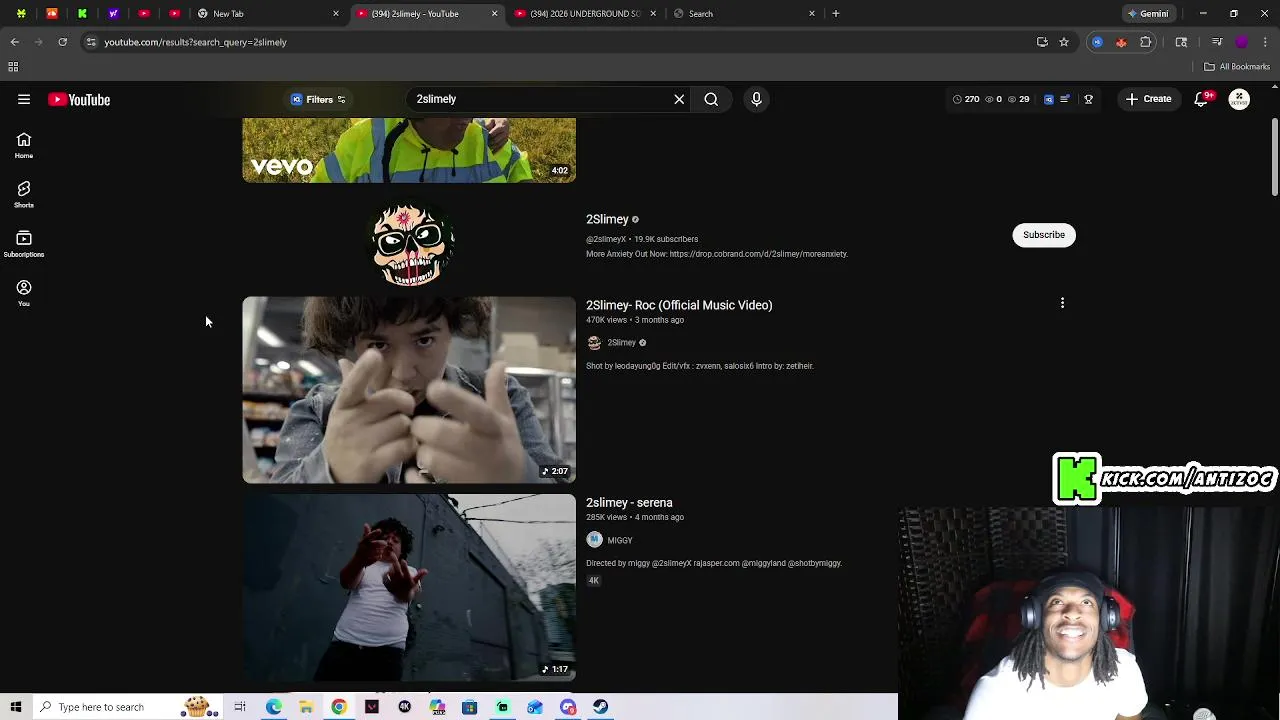Open a new browser tab with plus
This screenshot has height=720, width=1280.
tap(836, 14)
